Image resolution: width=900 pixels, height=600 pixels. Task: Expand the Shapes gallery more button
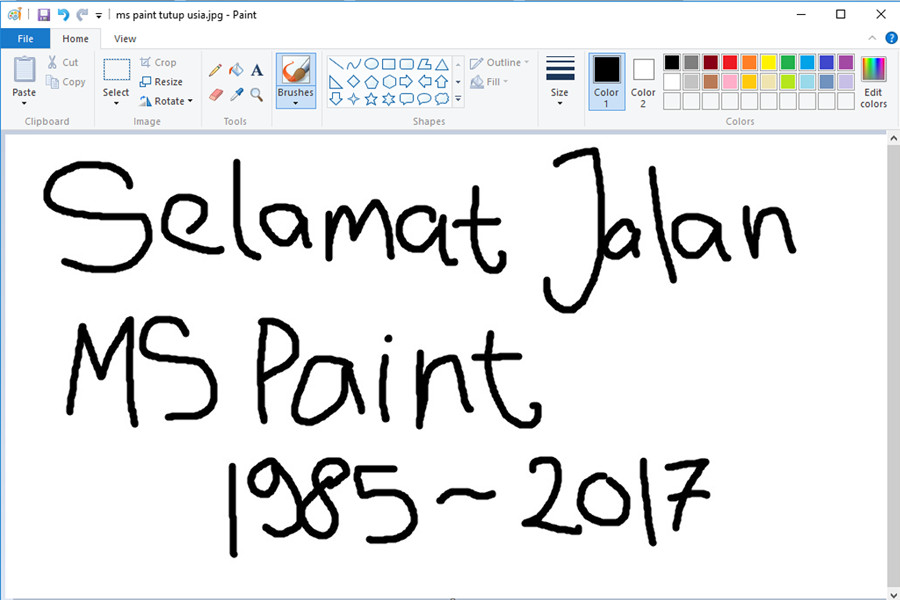pos(458,99)
